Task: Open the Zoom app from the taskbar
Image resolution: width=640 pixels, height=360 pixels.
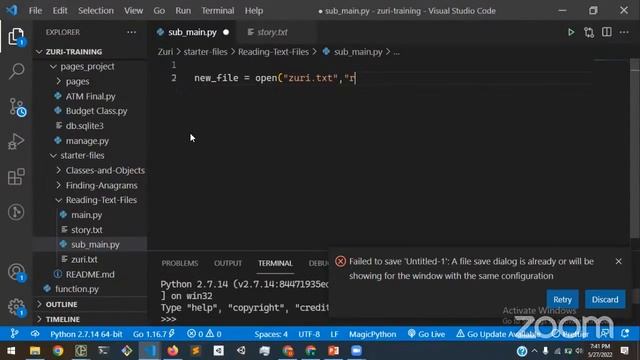Action: click(x=356, y=351)
